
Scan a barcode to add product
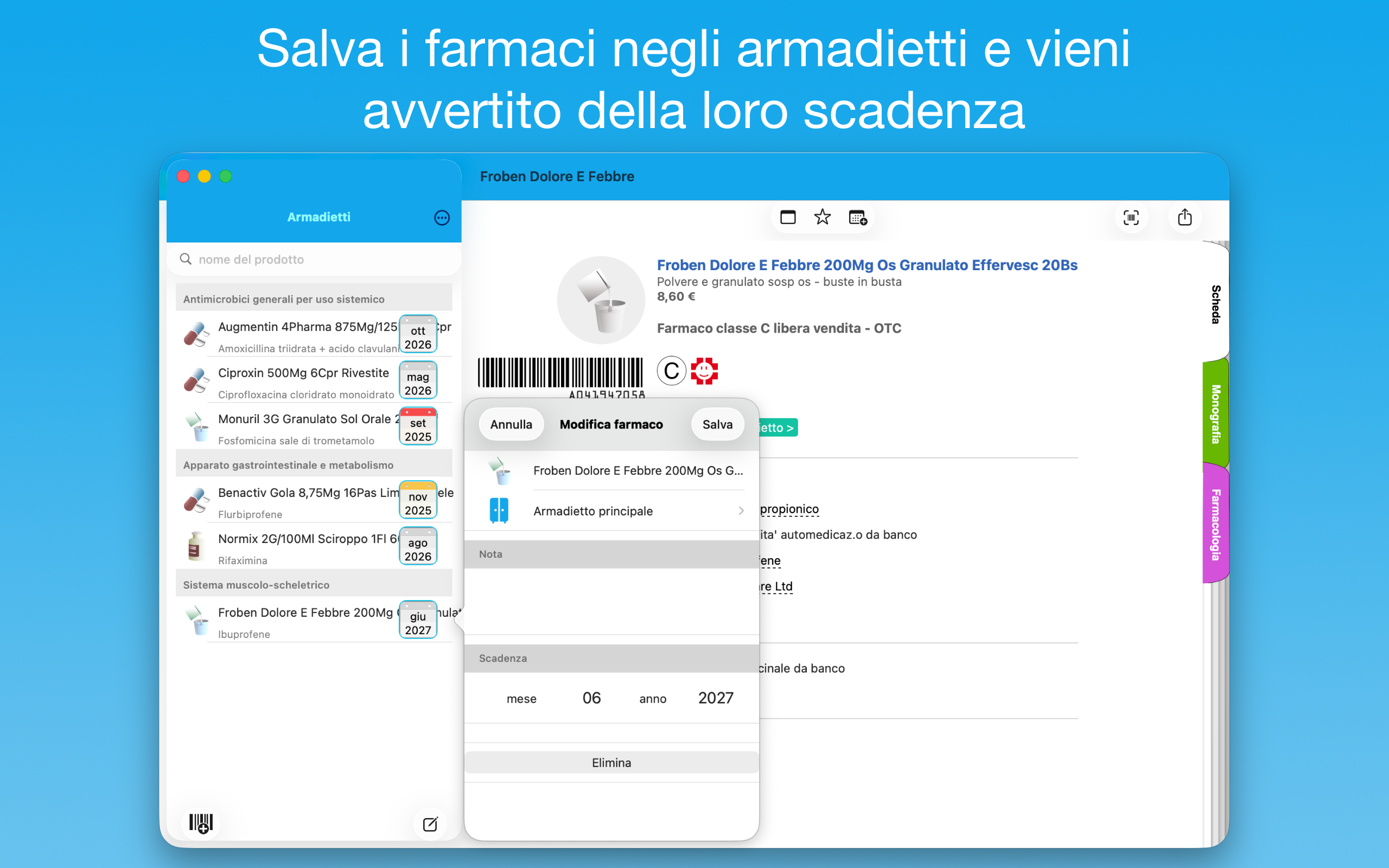(201, 823)
